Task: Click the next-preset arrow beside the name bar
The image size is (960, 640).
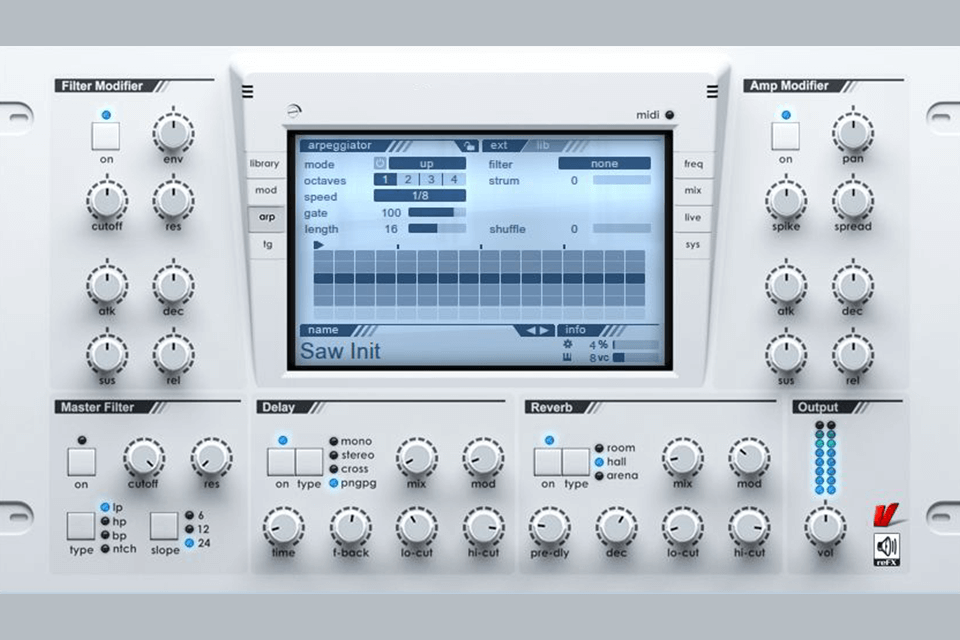Action: 544,330
